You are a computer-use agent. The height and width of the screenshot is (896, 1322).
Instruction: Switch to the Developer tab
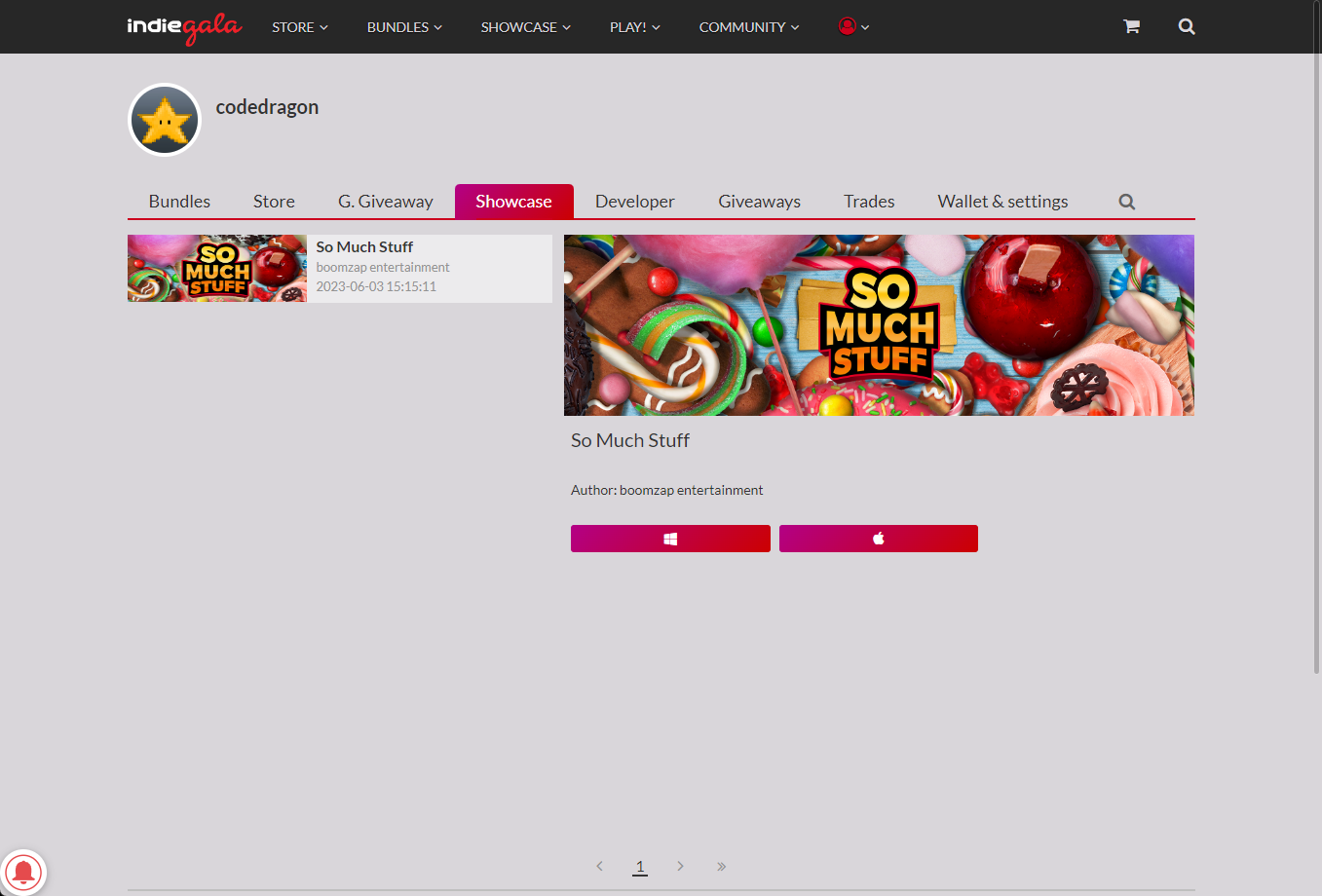[x=635, y=202]
